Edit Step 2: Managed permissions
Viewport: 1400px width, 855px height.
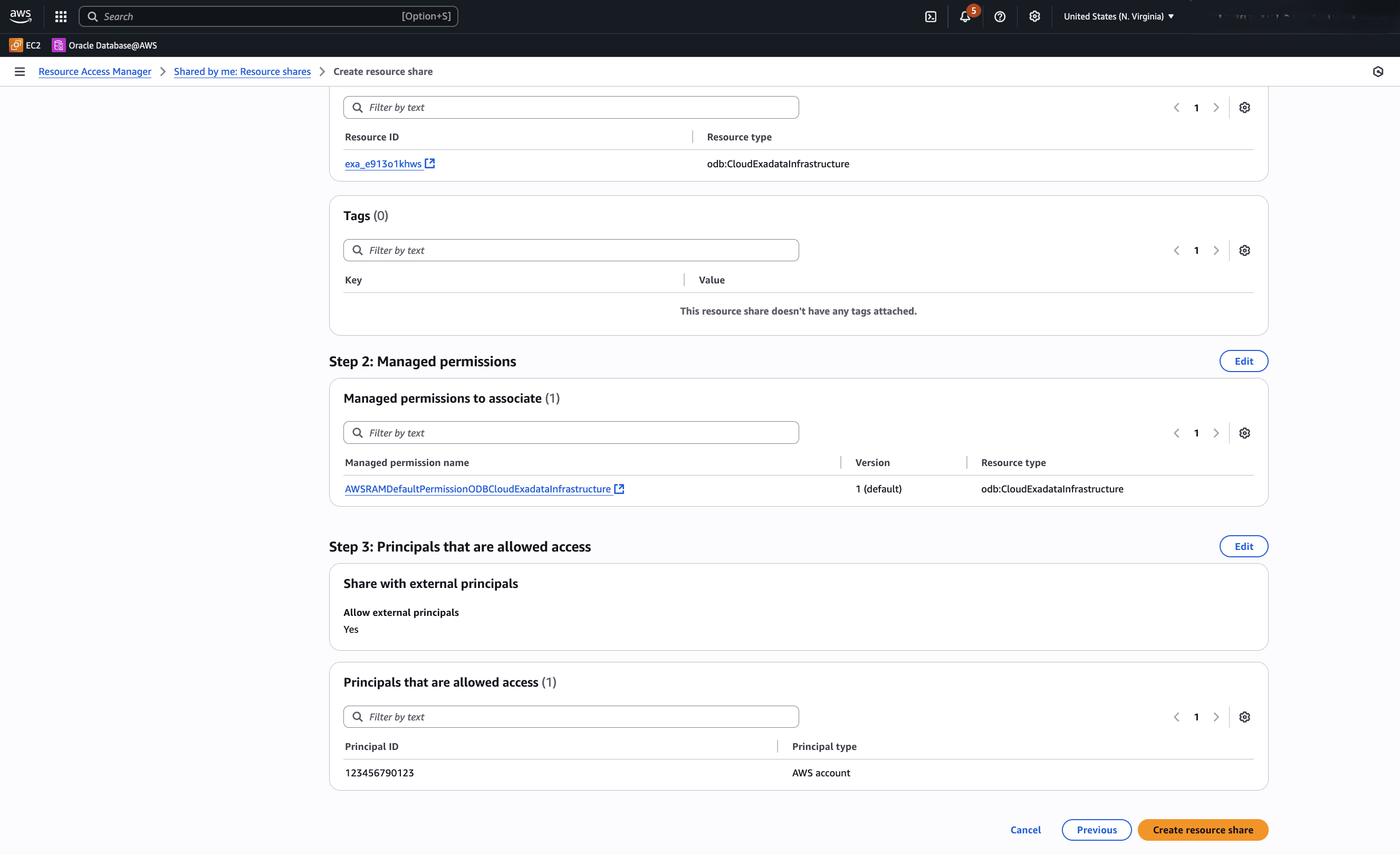pos(1243,361)
